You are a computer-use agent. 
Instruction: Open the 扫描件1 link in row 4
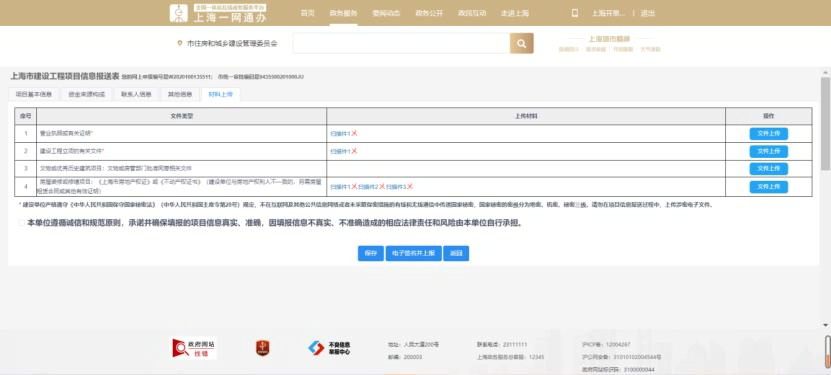[x=340, y=187]
